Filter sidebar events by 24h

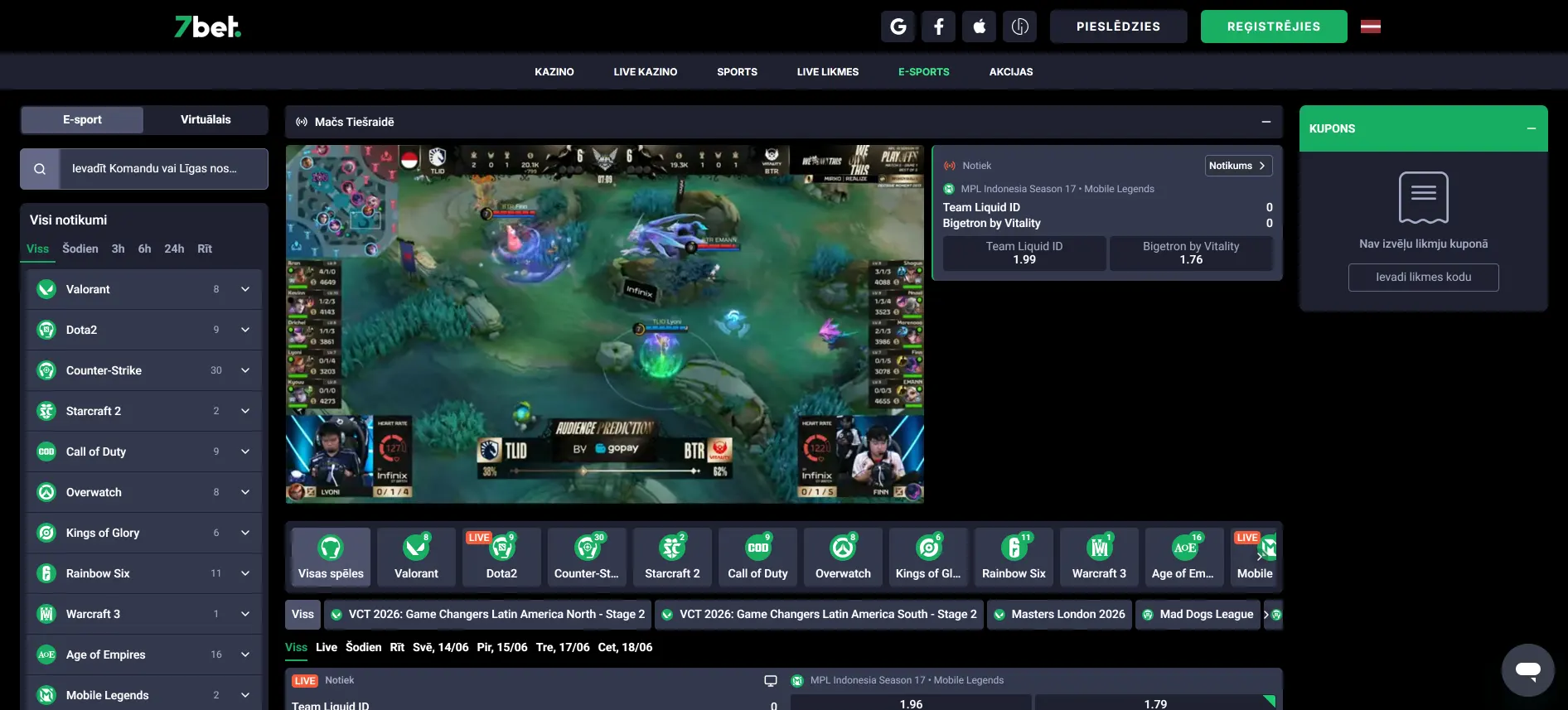[174, 249]
